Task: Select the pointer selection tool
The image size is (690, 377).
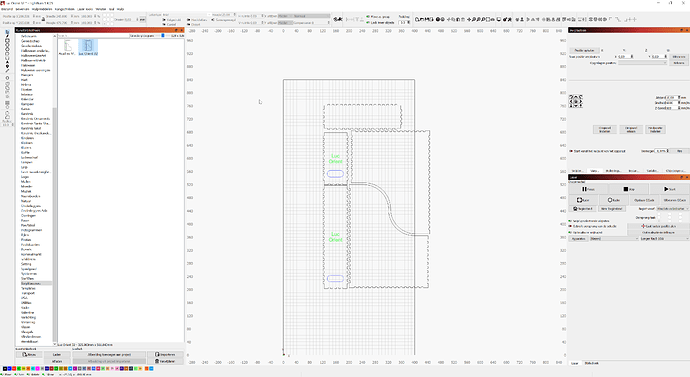Action: click(7, 32)
